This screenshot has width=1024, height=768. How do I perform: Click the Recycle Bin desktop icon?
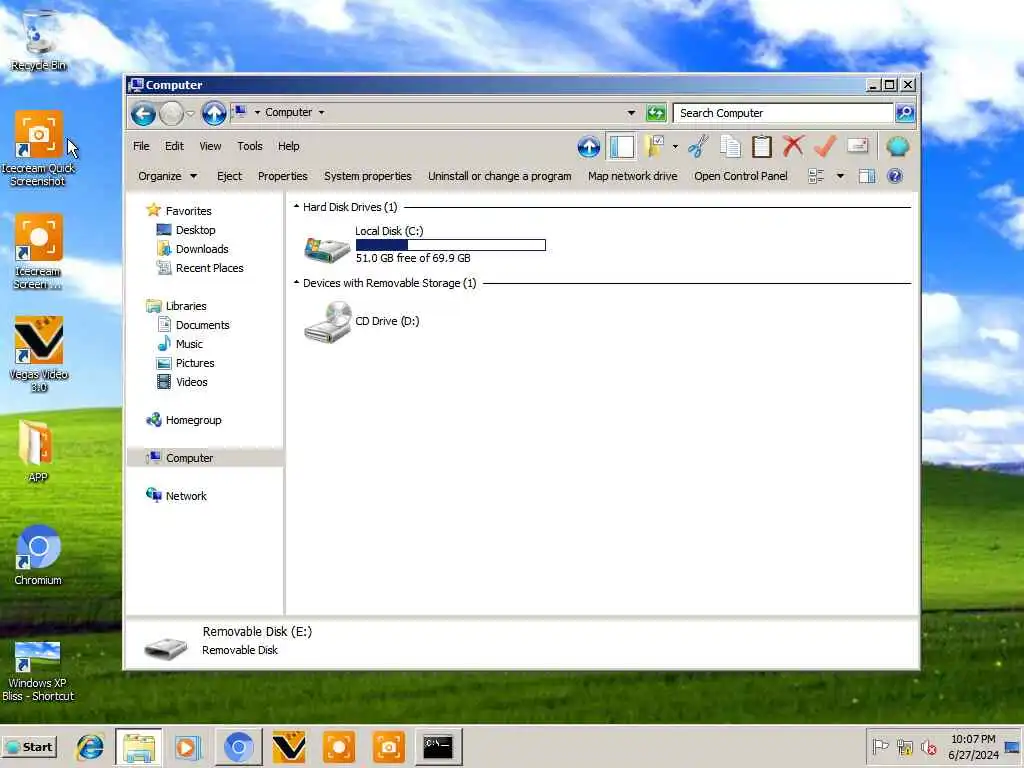click(39, 40)
